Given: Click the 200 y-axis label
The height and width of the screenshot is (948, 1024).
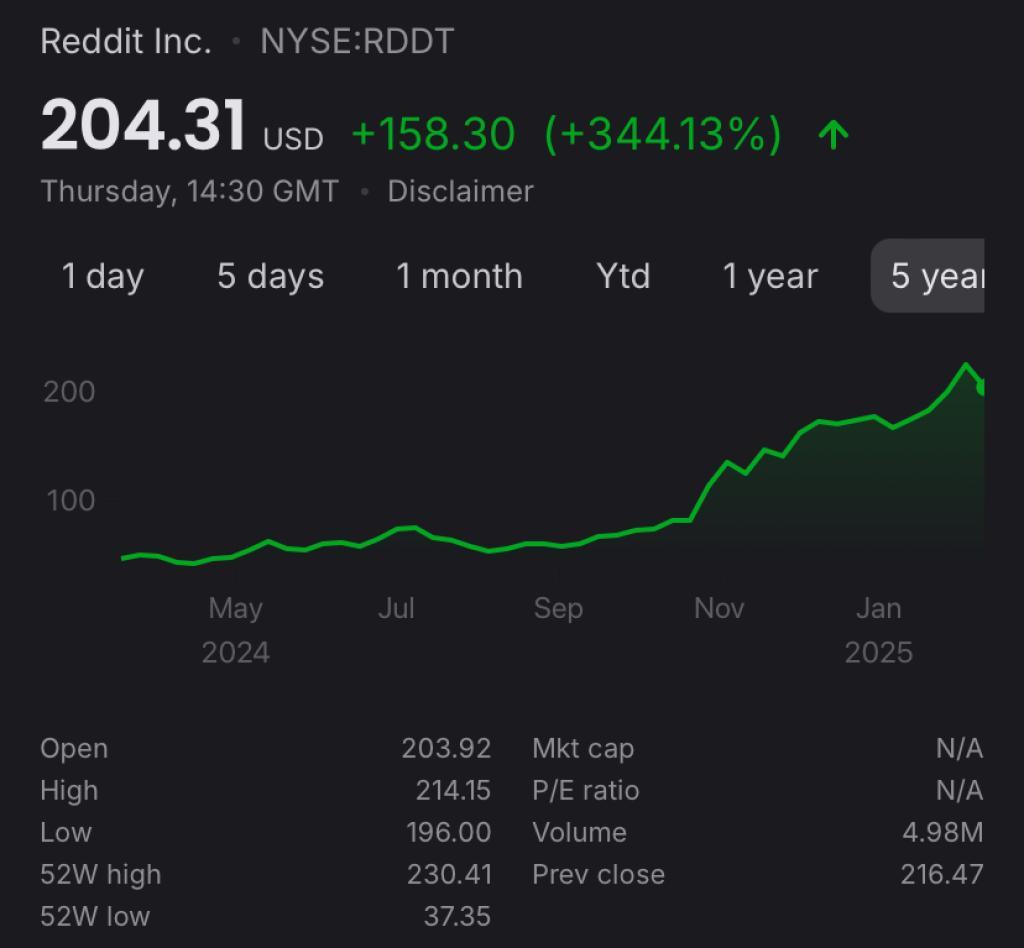Looking at the screenshot, I should (x=69, y=392).
